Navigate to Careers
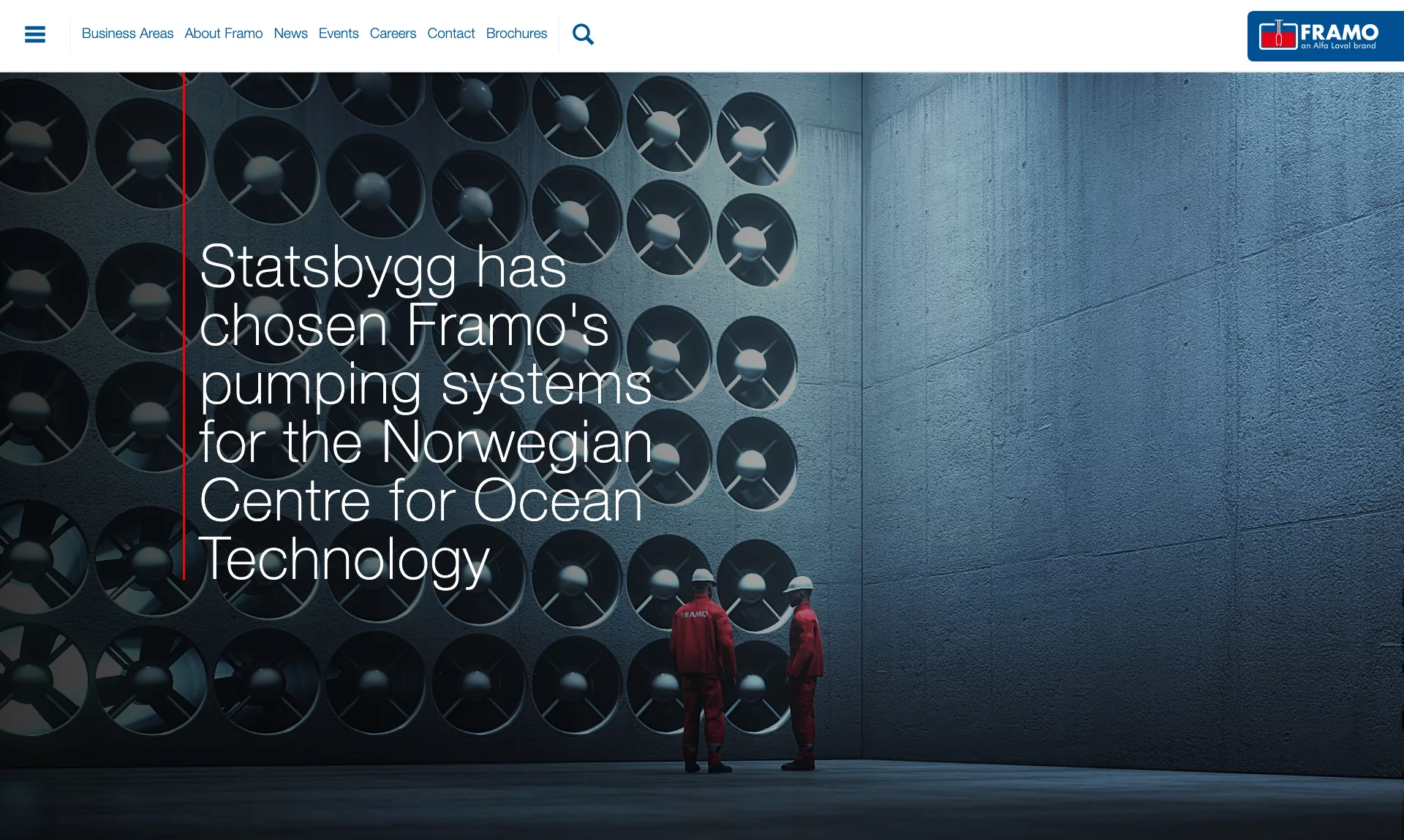 [x=393, y=34]
